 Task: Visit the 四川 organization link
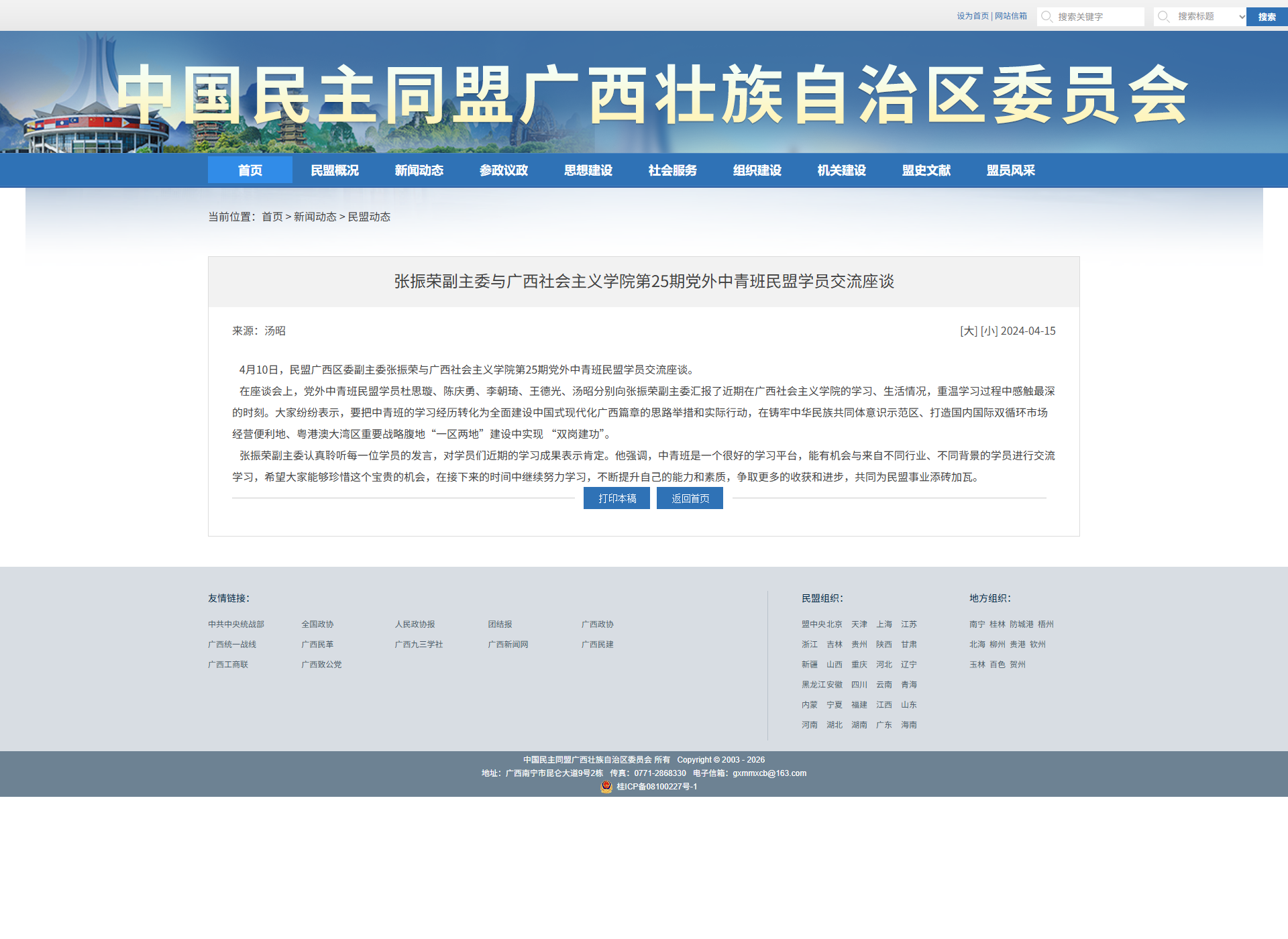coord(859,685)
